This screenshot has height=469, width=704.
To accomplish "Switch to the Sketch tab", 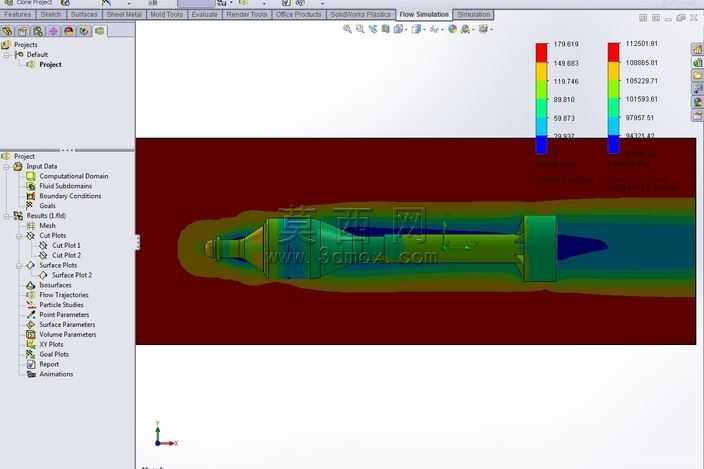I will click(x=51, y=14).
